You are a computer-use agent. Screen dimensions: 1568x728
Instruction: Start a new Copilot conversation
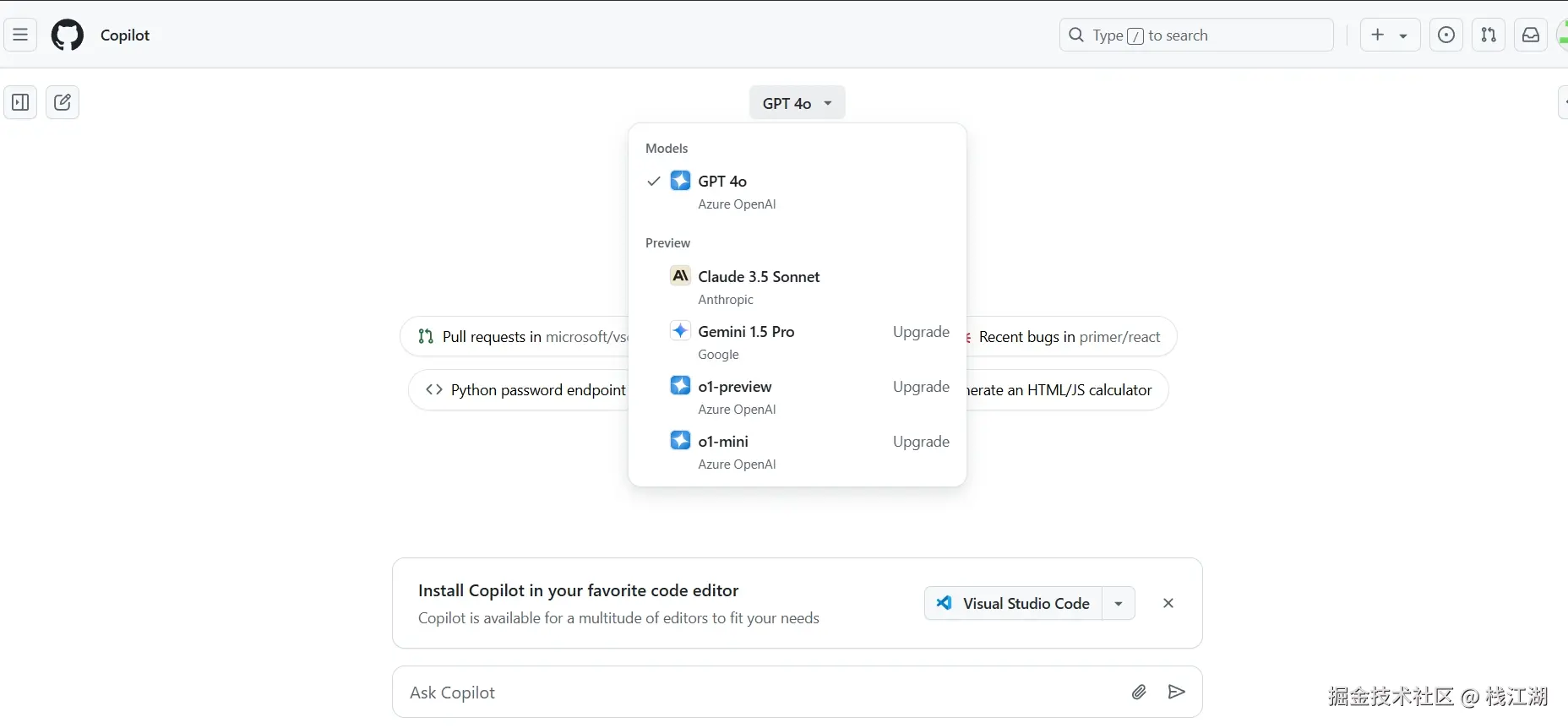[x=63, y=102]
